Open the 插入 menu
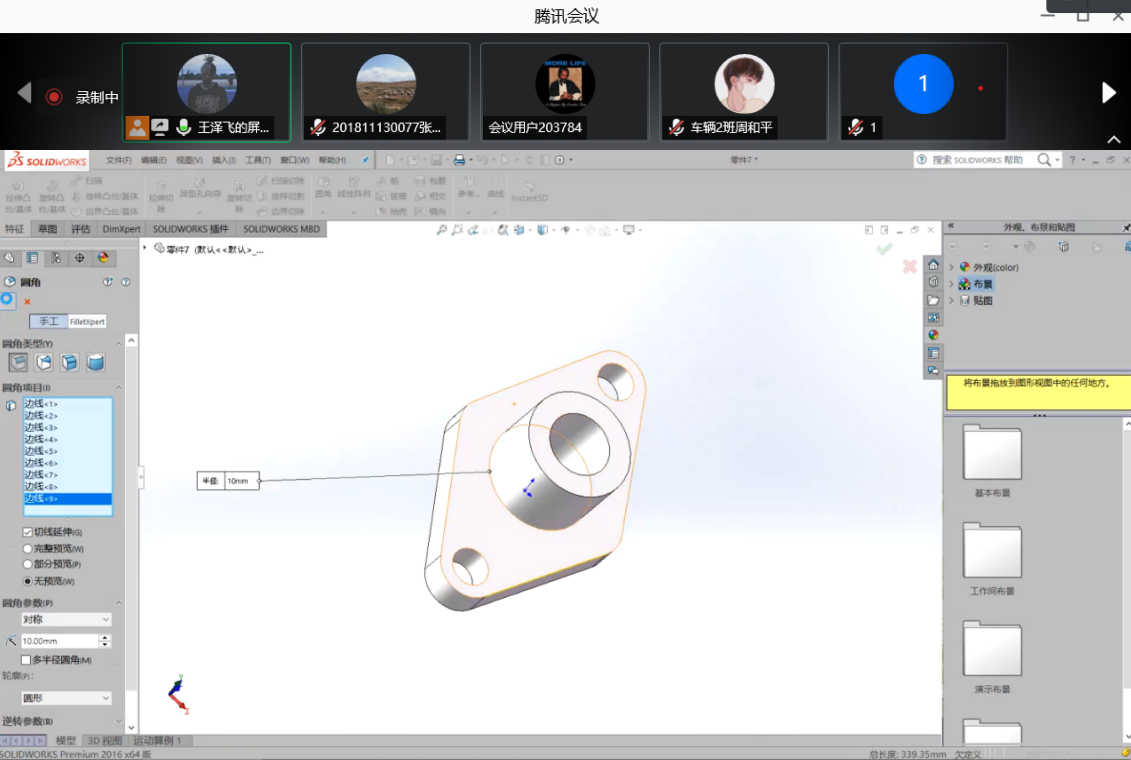This screenshot has width=1131, height=760. 222,160
